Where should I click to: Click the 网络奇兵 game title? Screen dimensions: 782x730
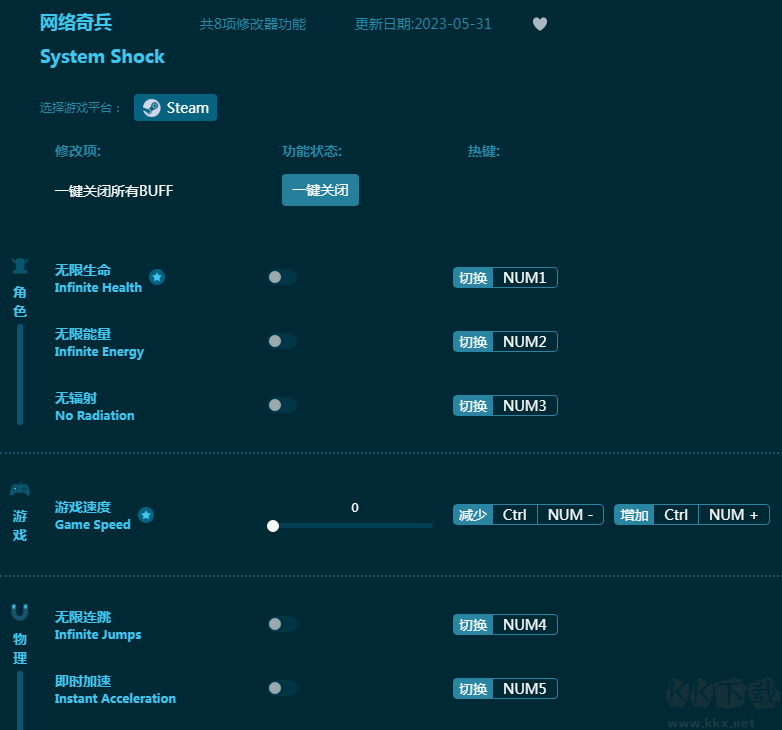tap(76, 22)
